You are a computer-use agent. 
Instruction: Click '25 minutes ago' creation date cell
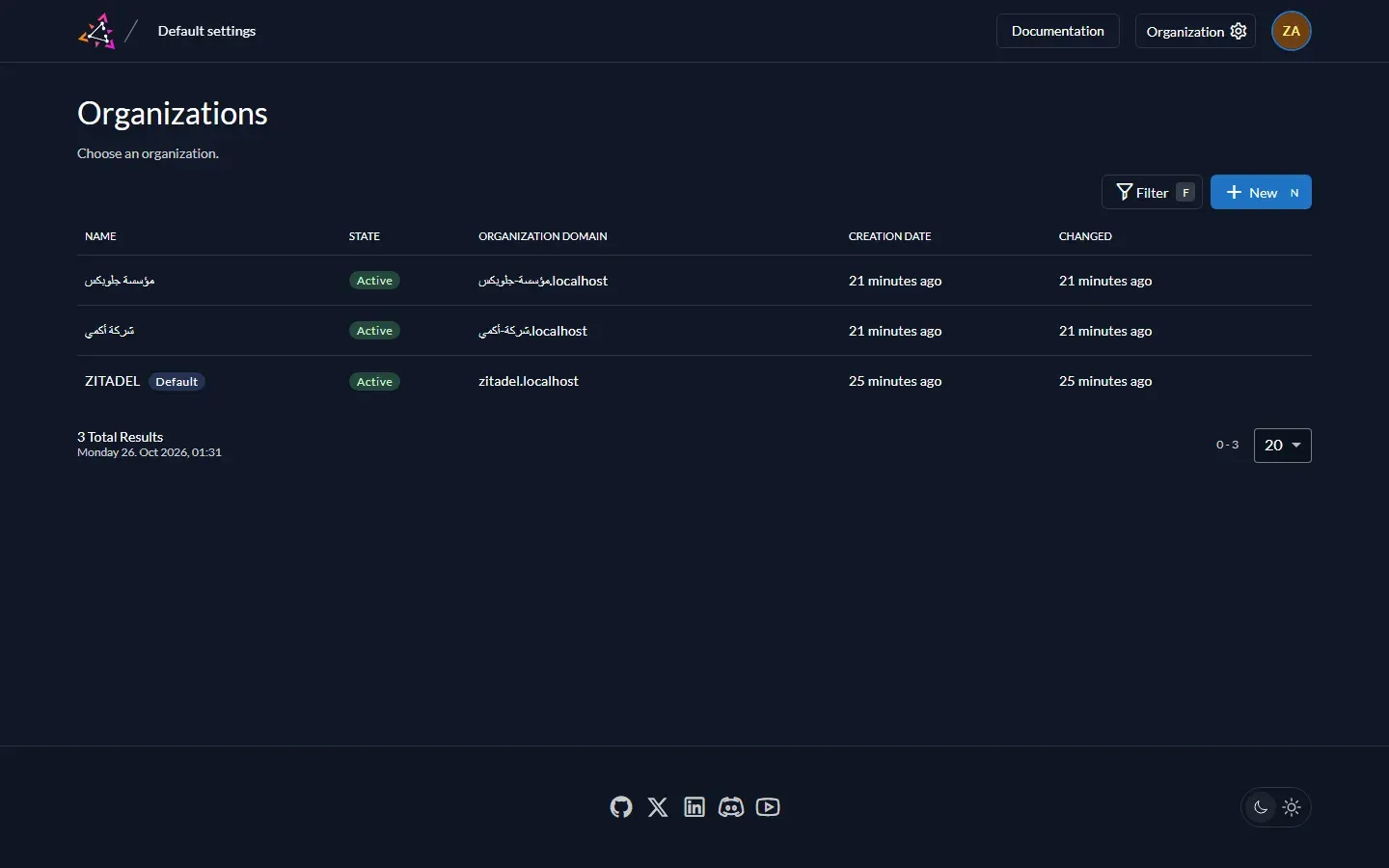895,381
